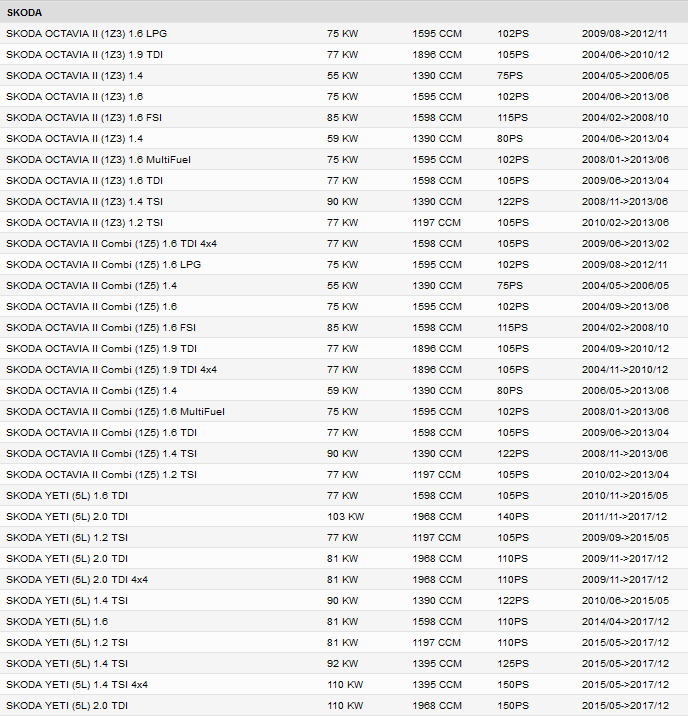Click 115PS in the (1Z3) 1.6 FSI row
688x716 pixels.
click(512, 118)
